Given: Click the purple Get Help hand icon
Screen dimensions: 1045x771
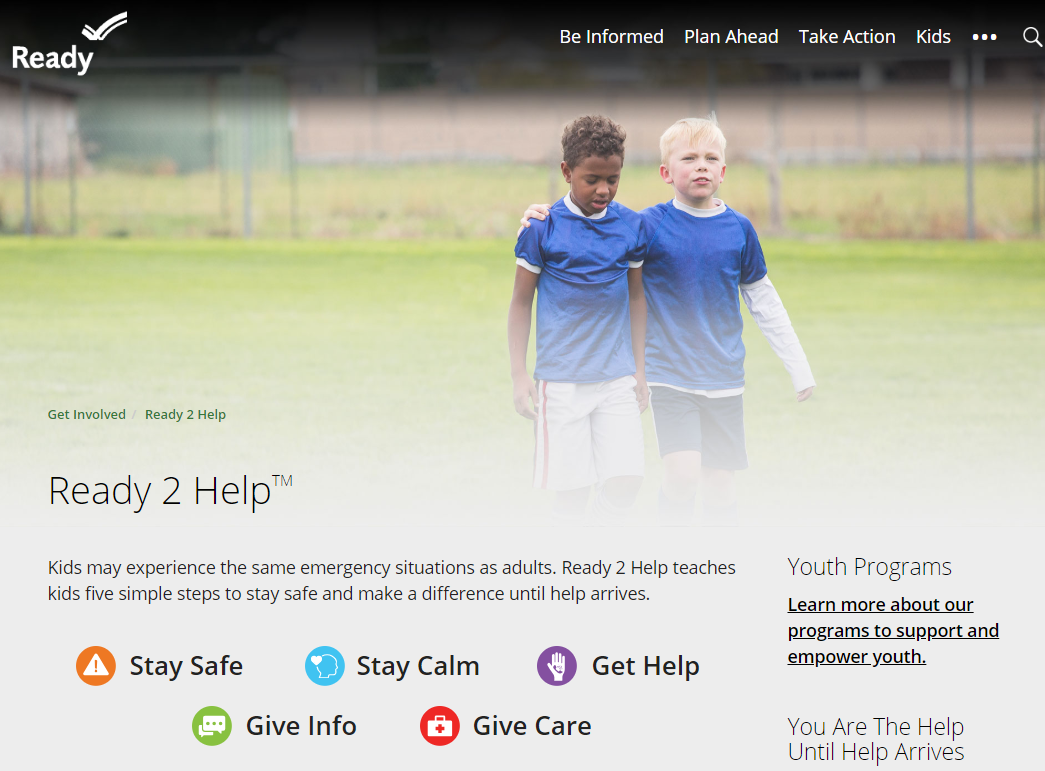Looking at the screenshot, I should 556,666.
